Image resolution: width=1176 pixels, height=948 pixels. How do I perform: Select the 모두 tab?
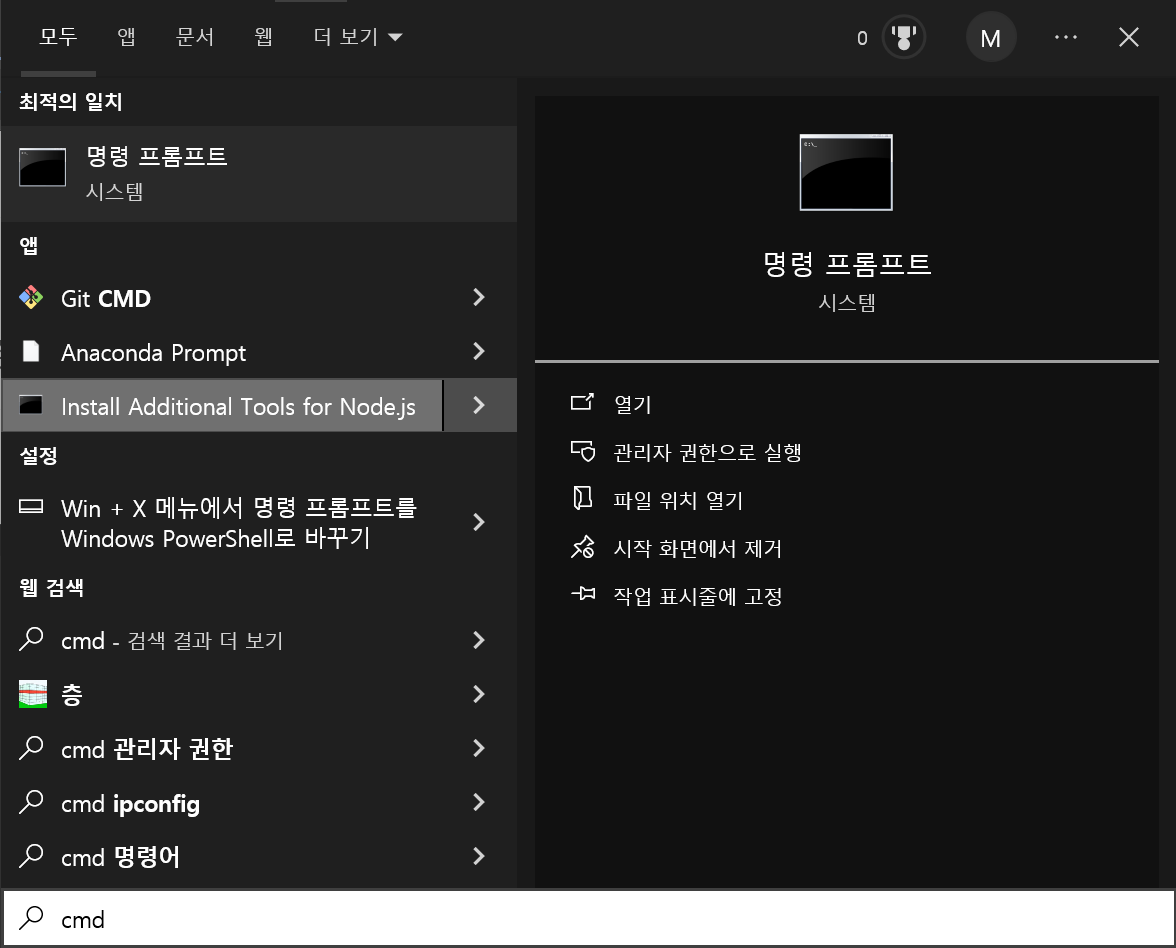tap(58, 37)
